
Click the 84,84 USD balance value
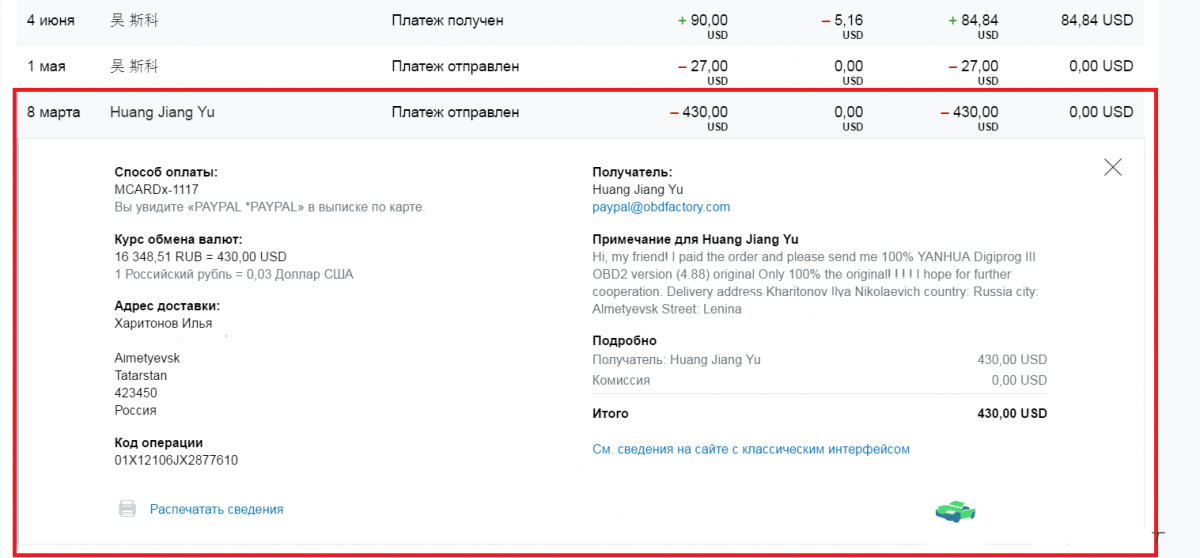[x=1097, y=20]
